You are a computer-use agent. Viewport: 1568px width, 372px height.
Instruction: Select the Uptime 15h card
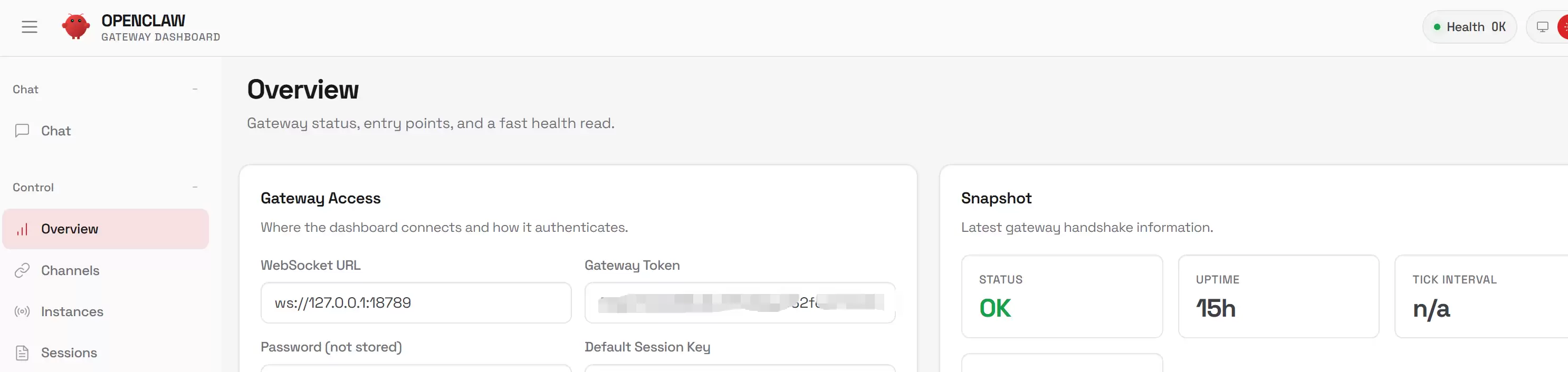pos(1278,297)
